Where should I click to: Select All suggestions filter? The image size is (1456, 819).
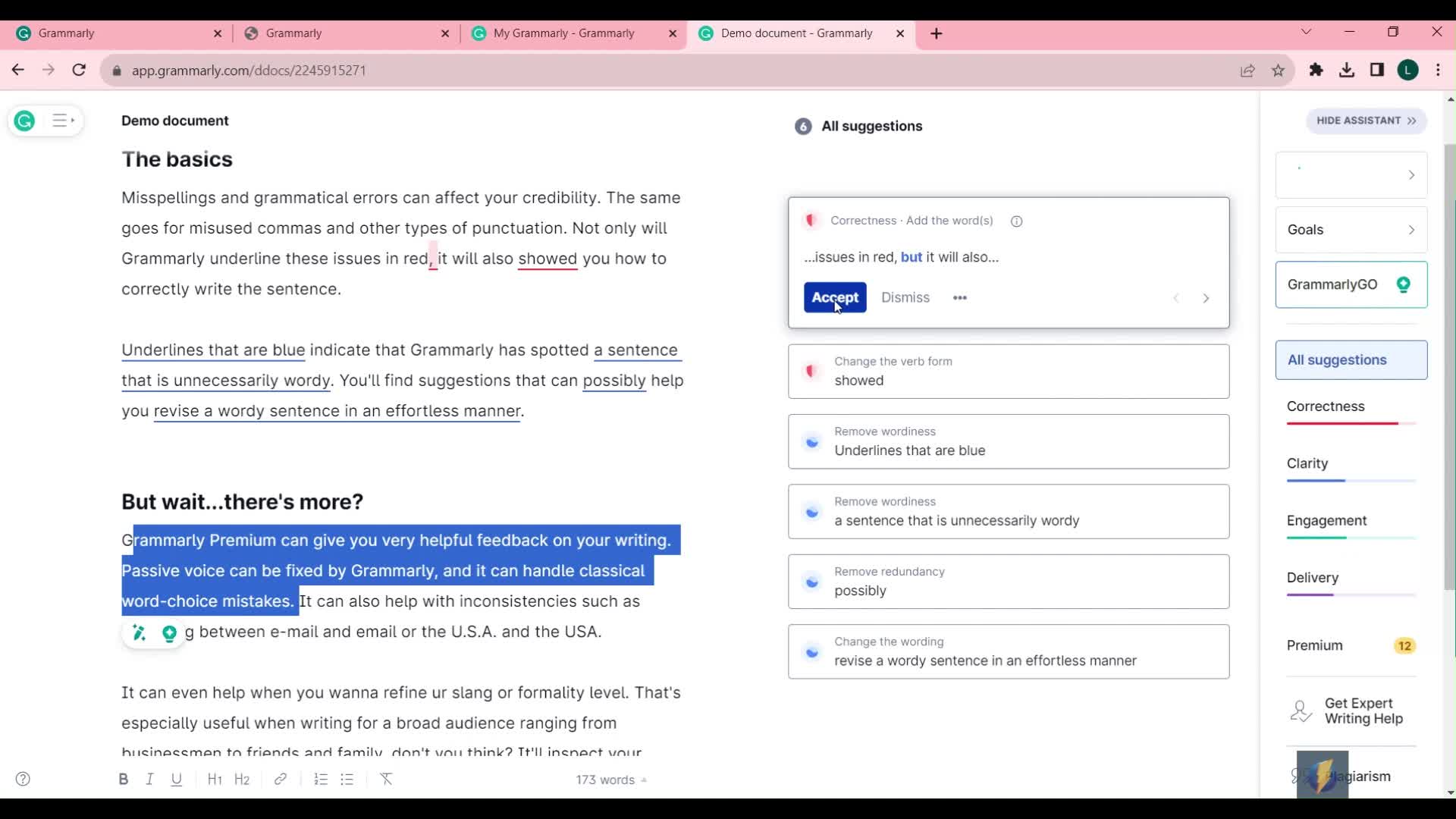pos(1351,360)
